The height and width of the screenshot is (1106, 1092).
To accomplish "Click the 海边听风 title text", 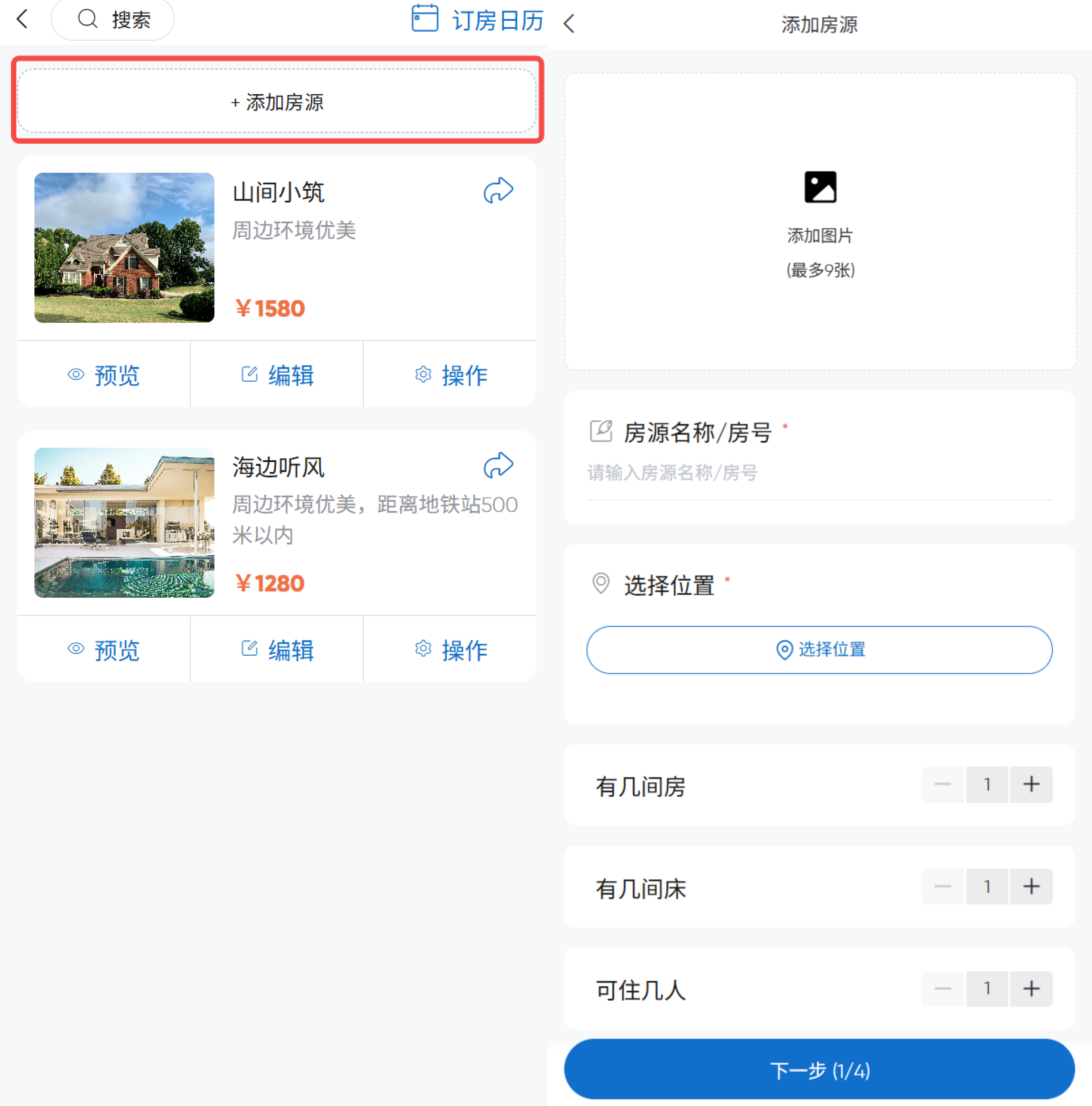I will [x=278, y=467].
